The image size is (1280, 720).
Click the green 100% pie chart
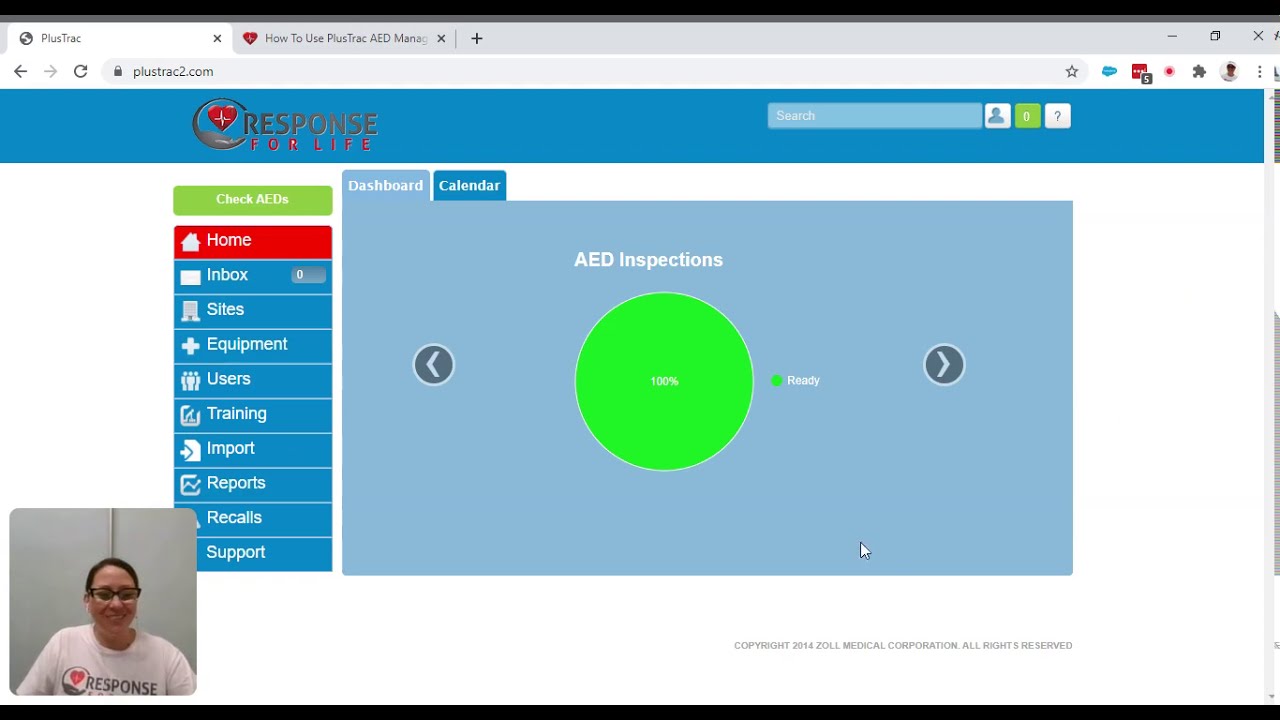pyautogui.click(x=664, y=381)
